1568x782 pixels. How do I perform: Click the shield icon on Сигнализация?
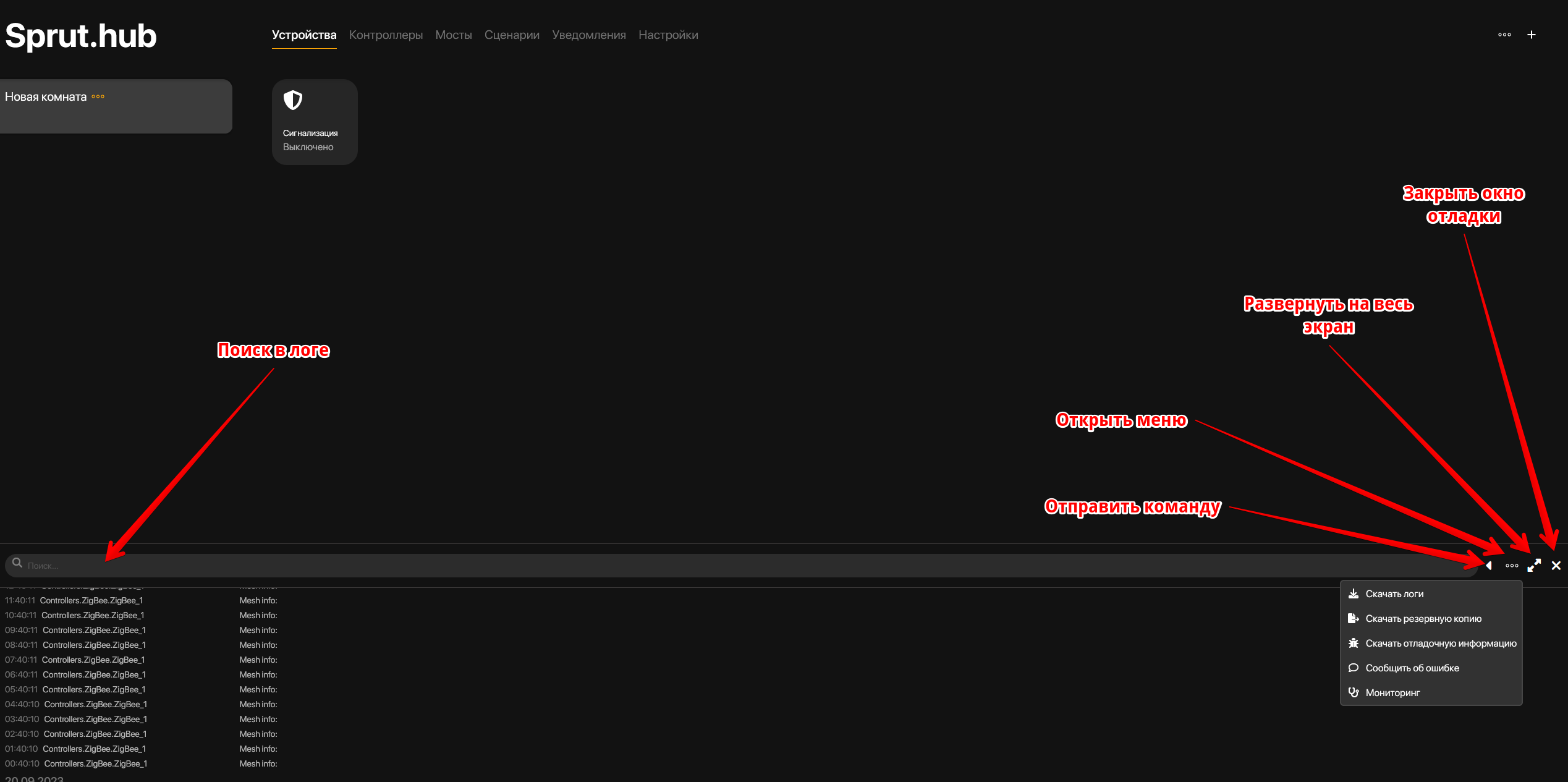pyautogui.click(x=293, y=100)
